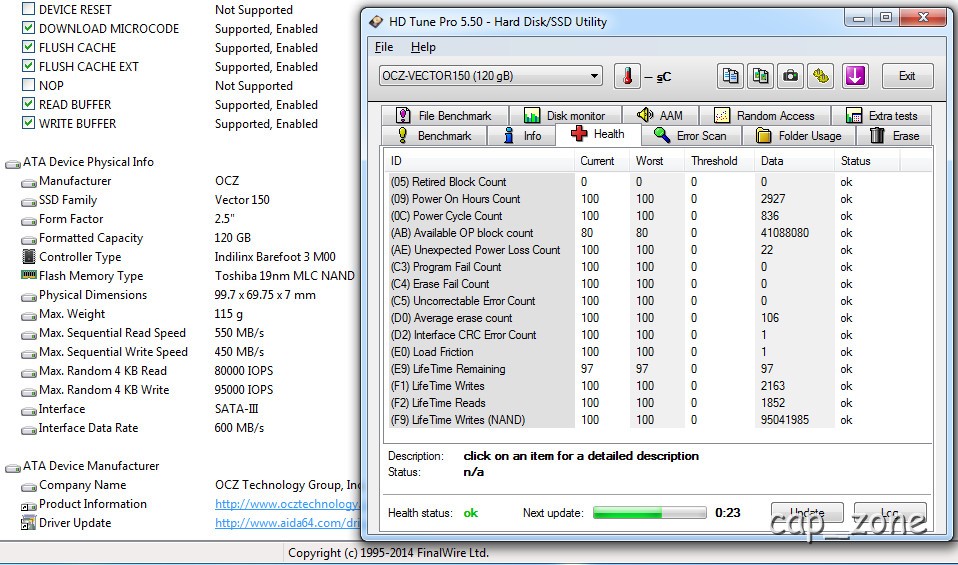Click the Product Information icon in AIDA64
This screenshot has height=565, width=958.
[29, 505]
